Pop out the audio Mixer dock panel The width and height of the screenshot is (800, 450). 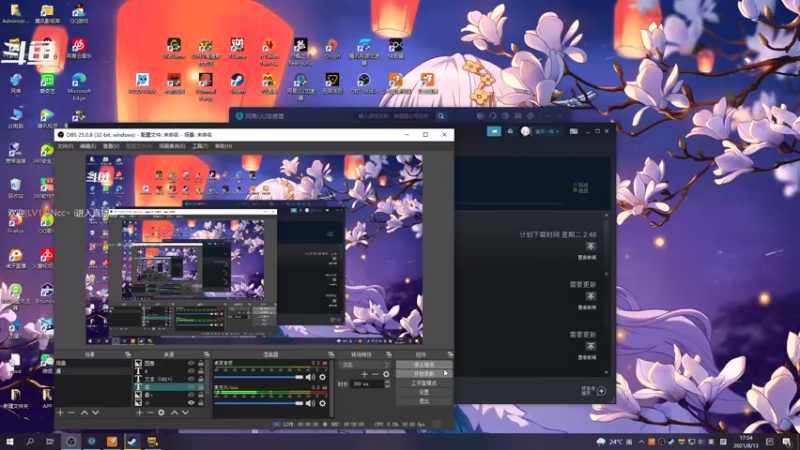click(331, 354)
